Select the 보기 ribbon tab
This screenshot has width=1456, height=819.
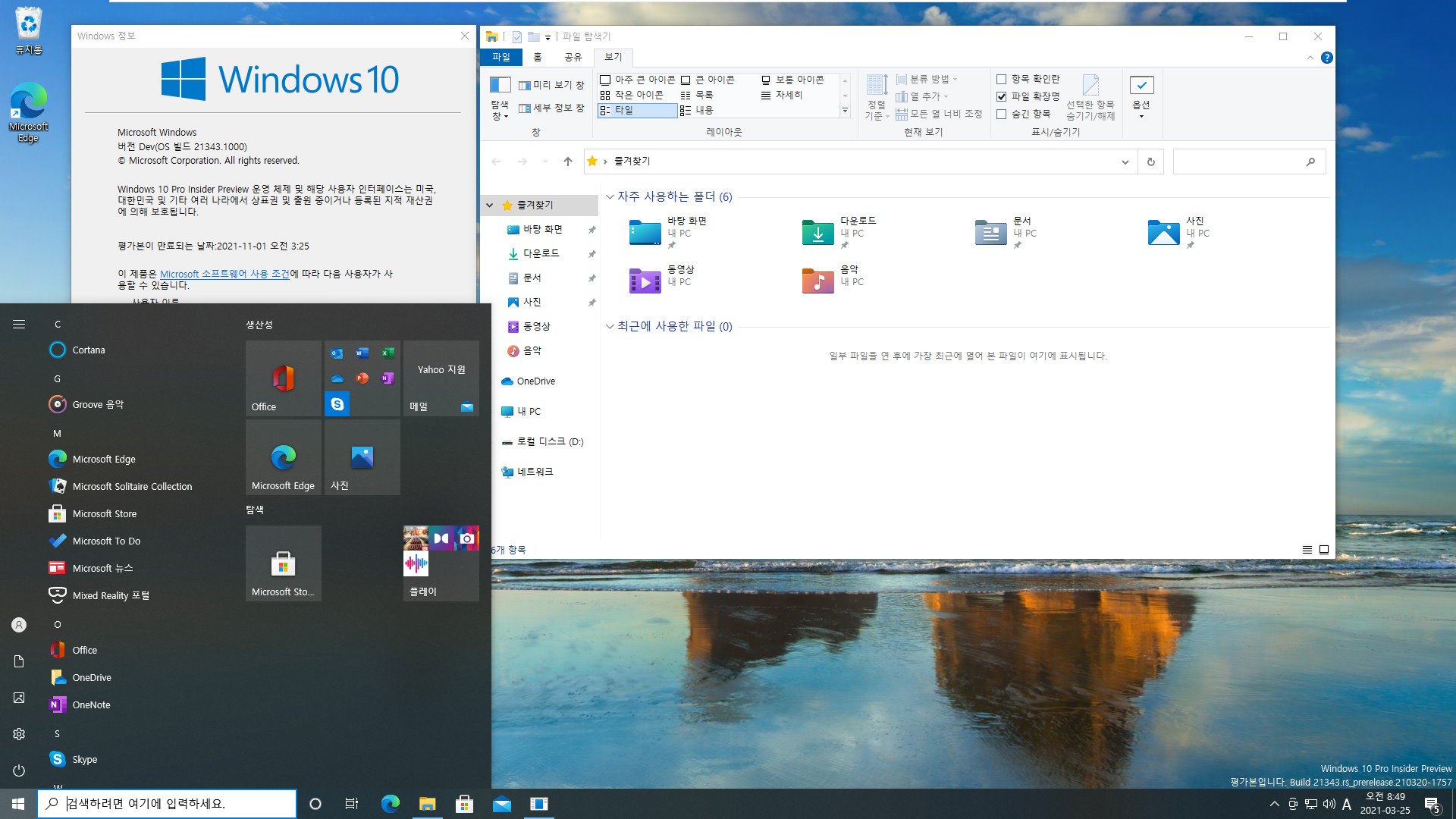(x=613, y=57)
